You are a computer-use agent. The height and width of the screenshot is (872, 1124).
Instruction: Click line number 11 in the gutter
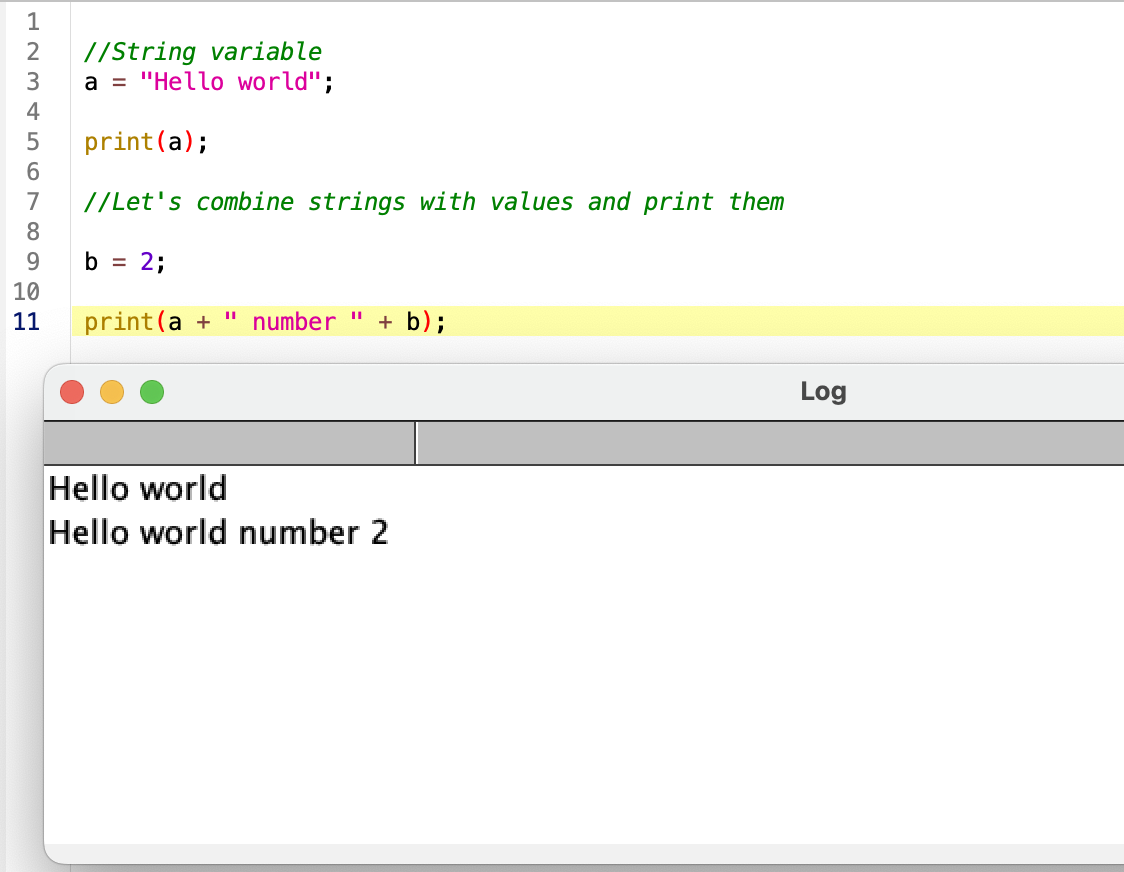pyautogui.click(x=26, y=322)
